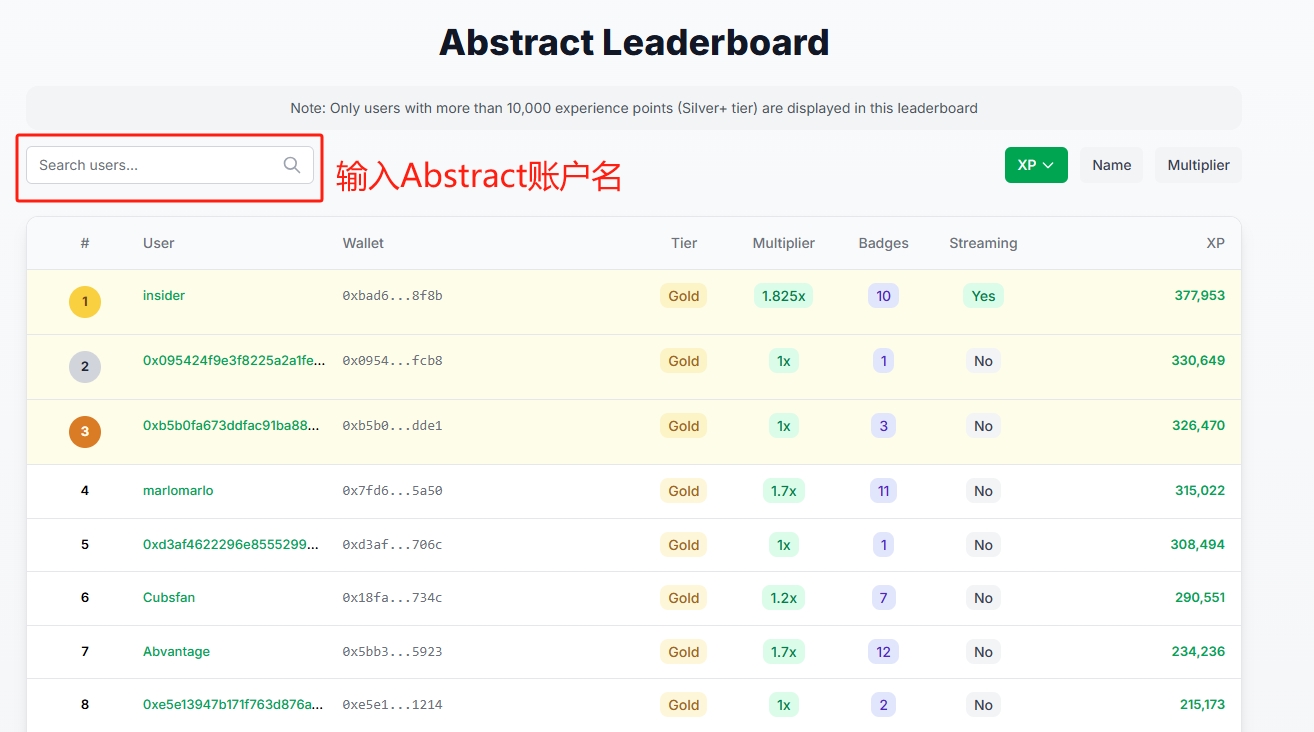Click wallet address 0xbad6...8f8b
Image resolution: width=1314 pixels, height=732 pixels.
[x=392, y=296]
